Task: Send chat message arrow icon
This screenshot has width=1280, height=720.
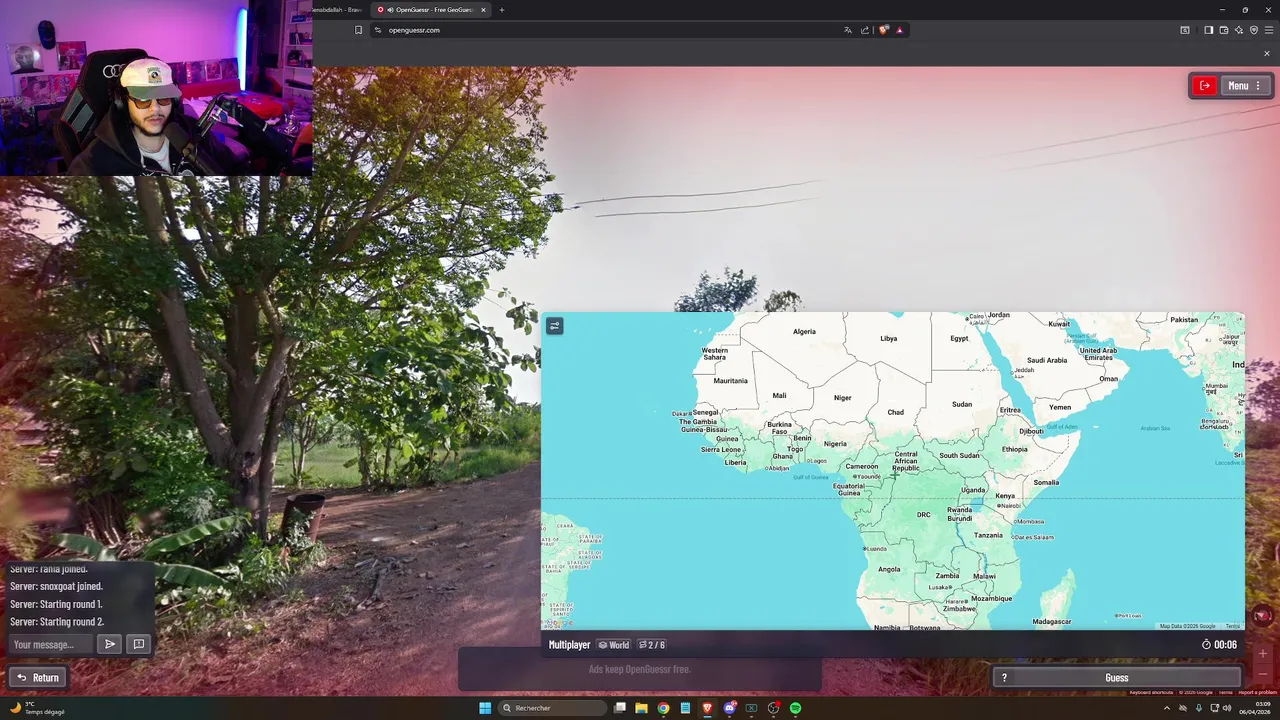Action: coord(110,645)
